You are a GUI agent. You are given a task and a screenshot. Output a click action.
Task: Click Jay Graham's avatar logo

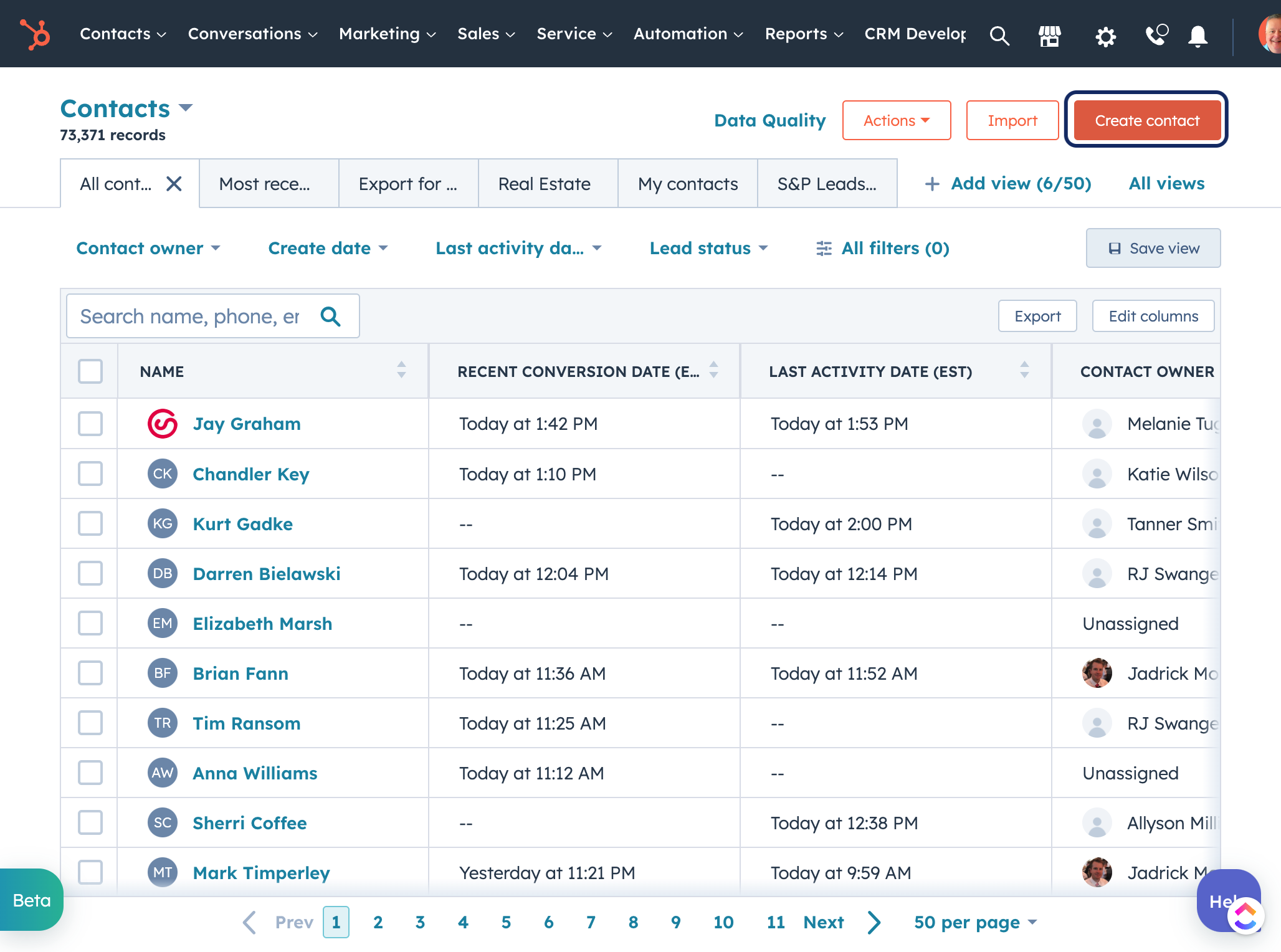(163, 424)
